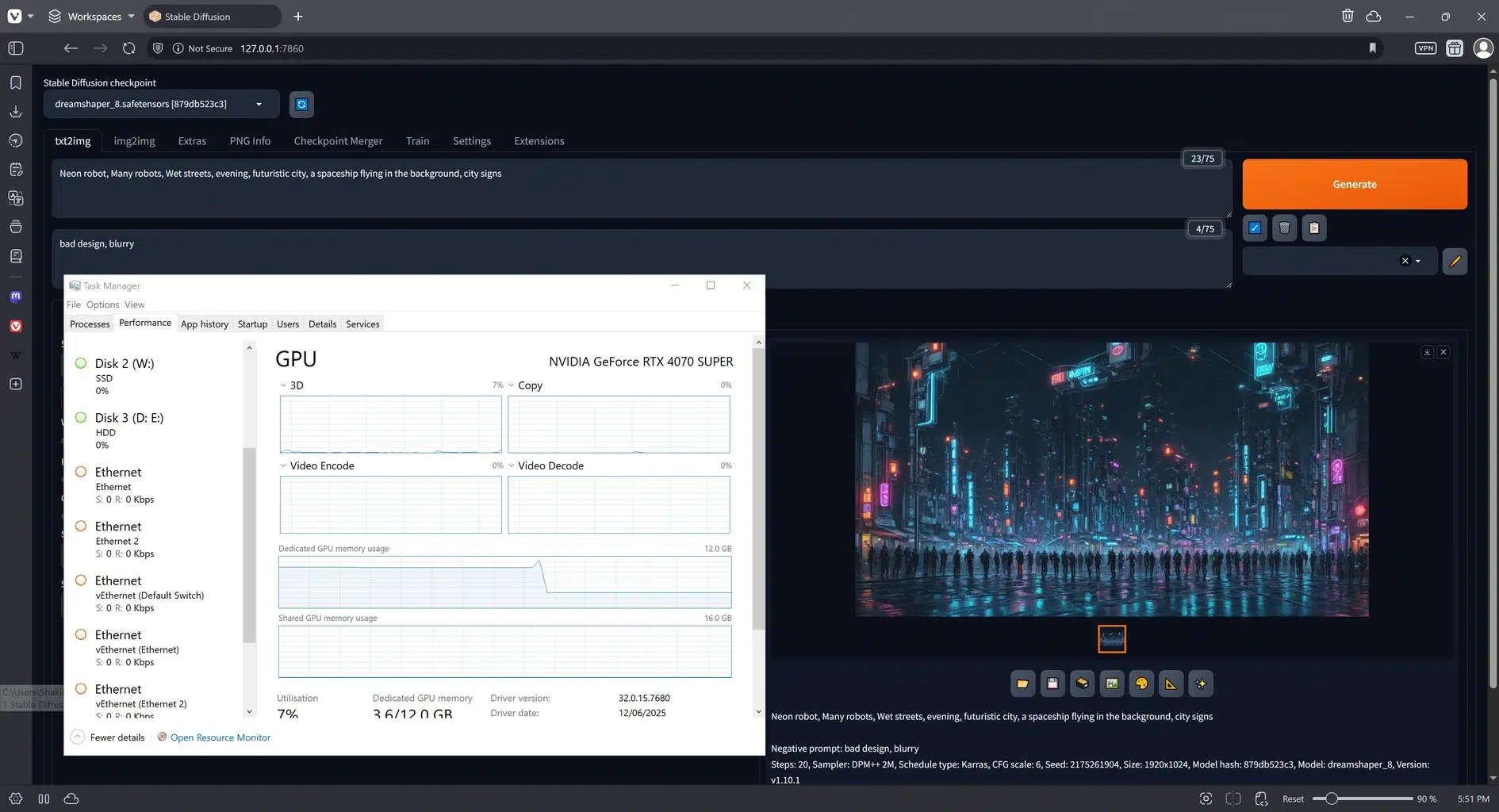
Task: Apply styles using the clipboard icon
Action: [x=1314, y=228]
